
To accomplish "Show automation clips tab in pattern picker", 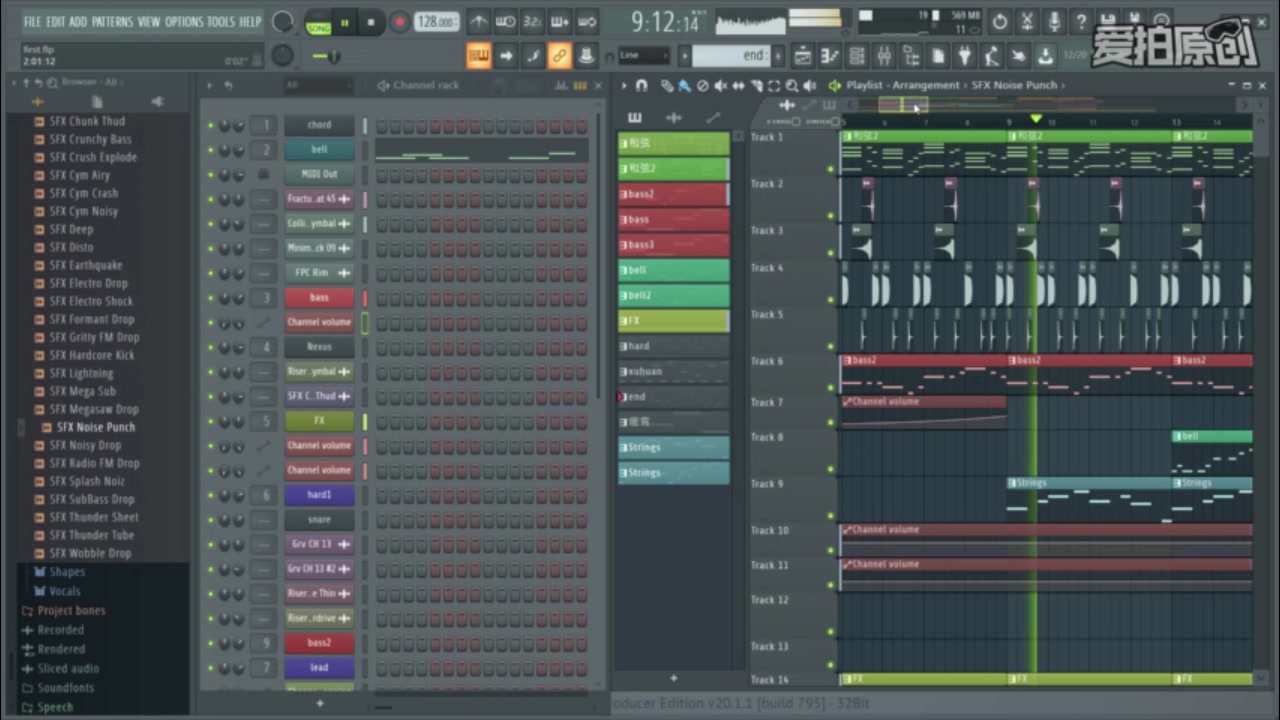I will pos(713,118).
